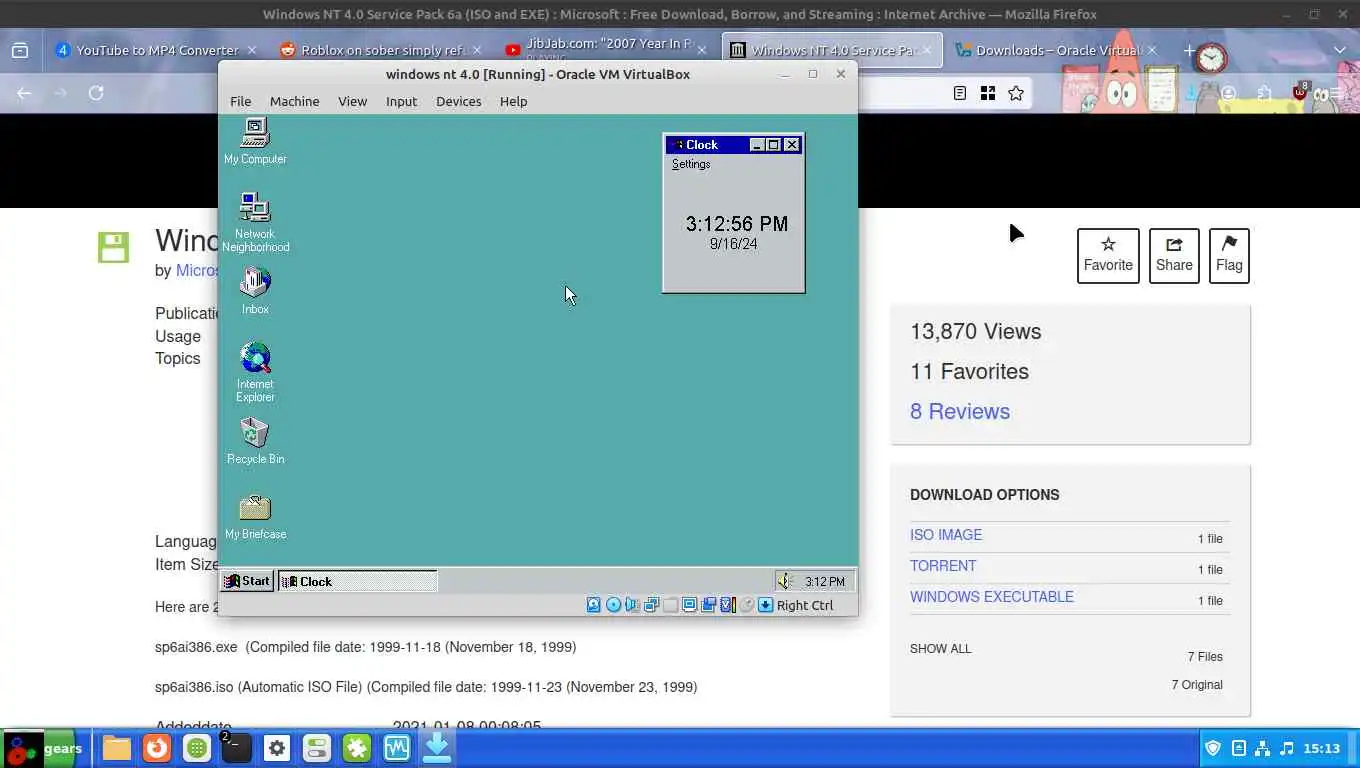Click VirtualBox display indicator icon
Screen dimensions: 1360x768
click(689, 605)
